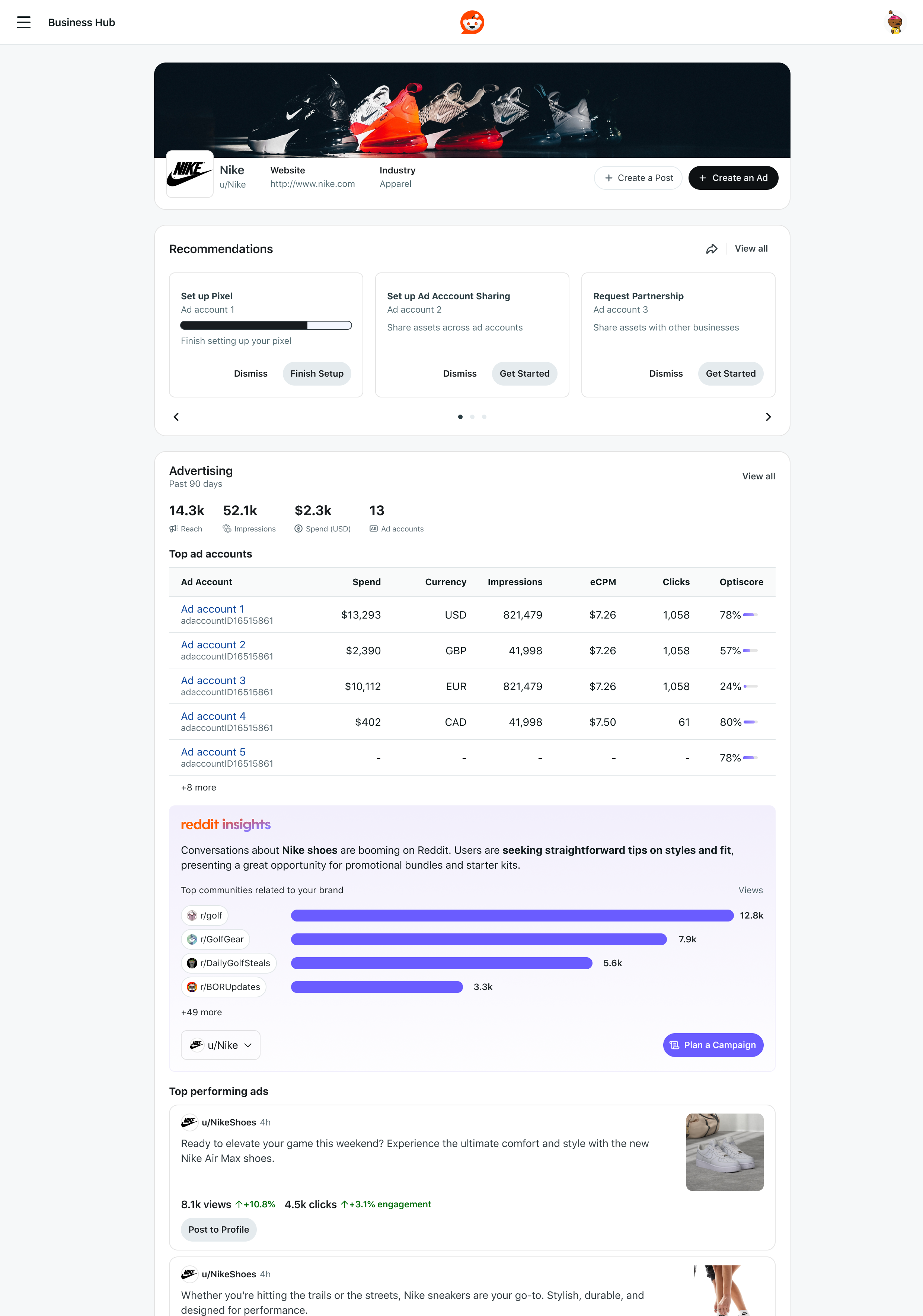Select the first carousel pagination dot
This screenshot has width=923, height=1316.
pyautogui.click(x=460, y=417)
